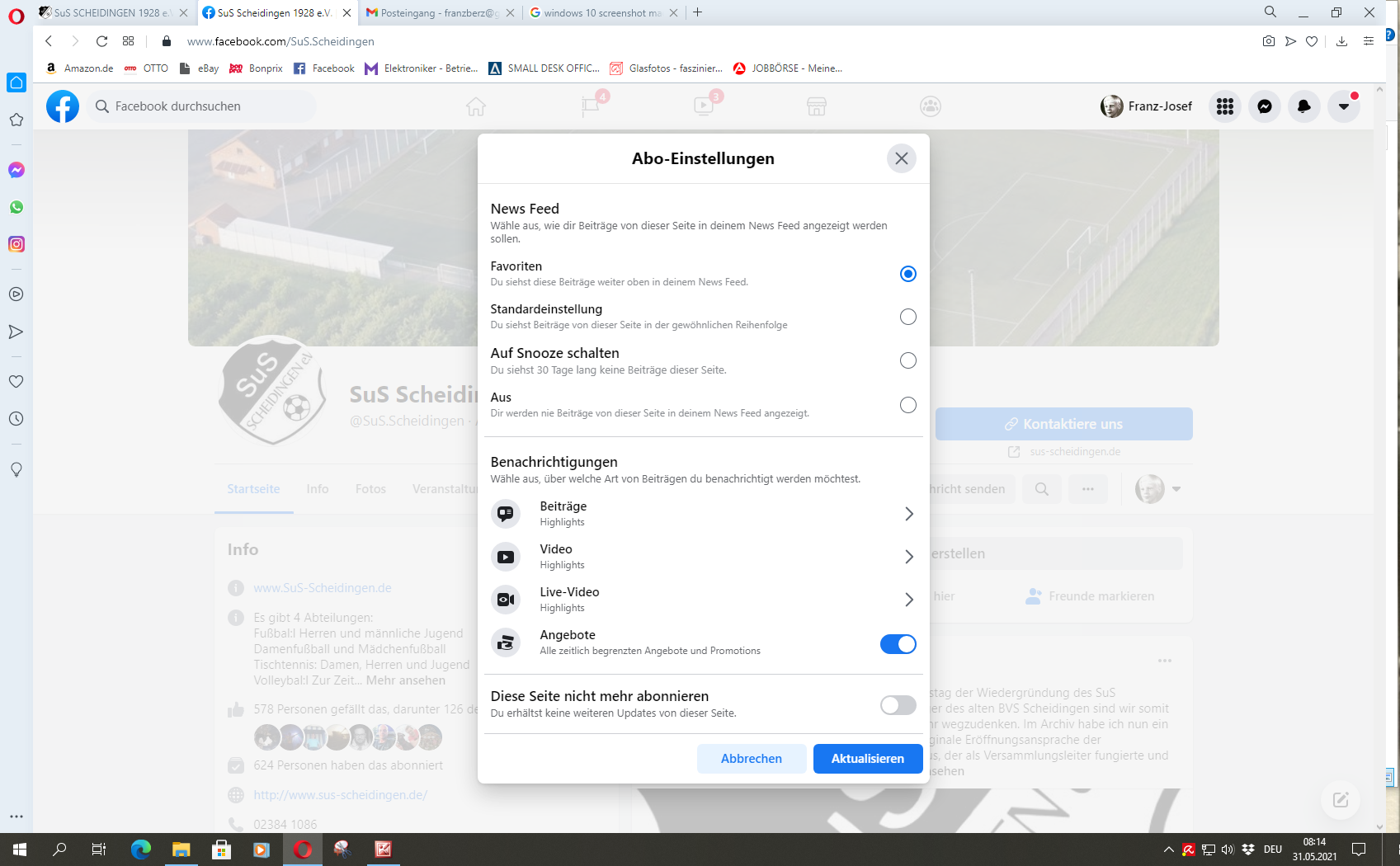Open the Info page tab

(x=318, y=489)
